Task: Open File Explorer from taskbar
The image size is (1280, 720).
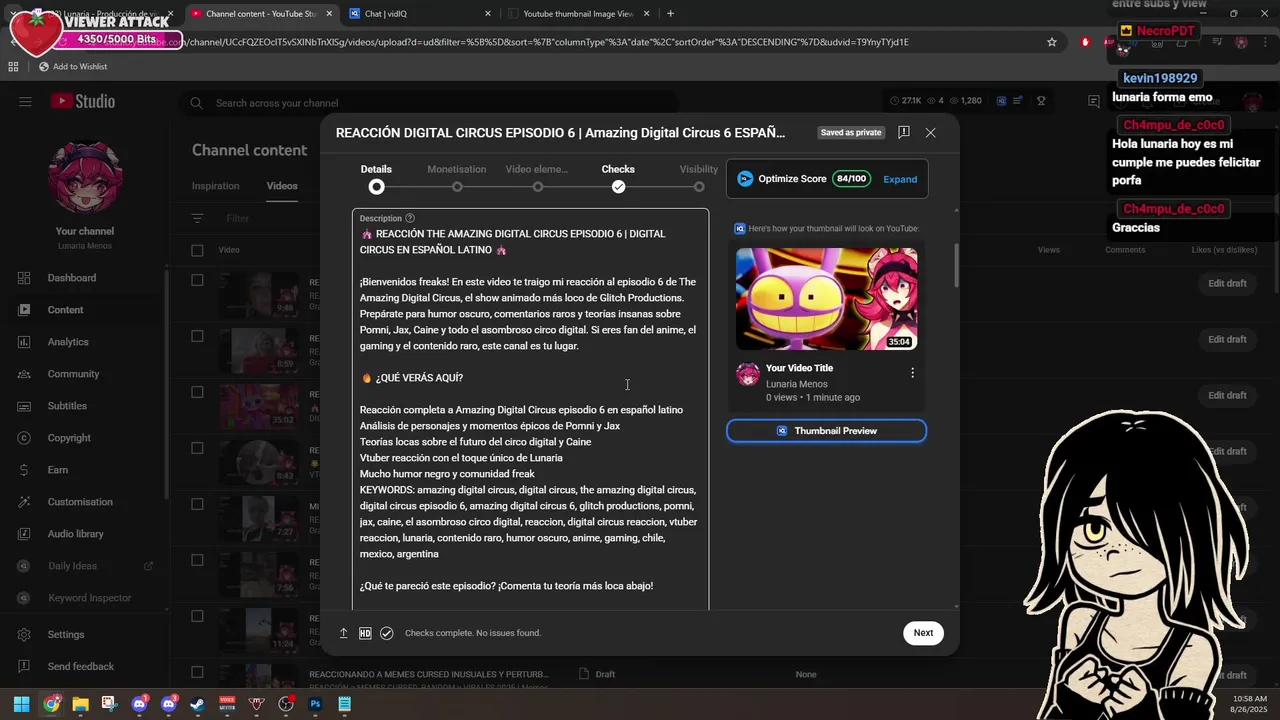Action: tap(80, 704)
